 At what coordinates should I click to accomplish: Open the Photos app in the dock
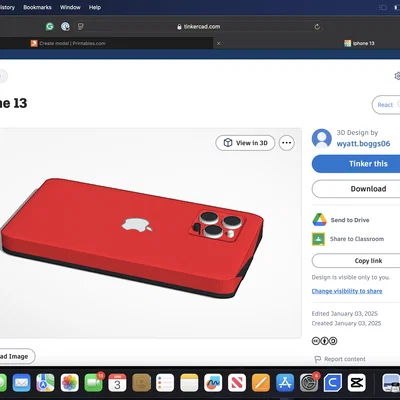tap(69, 382)
